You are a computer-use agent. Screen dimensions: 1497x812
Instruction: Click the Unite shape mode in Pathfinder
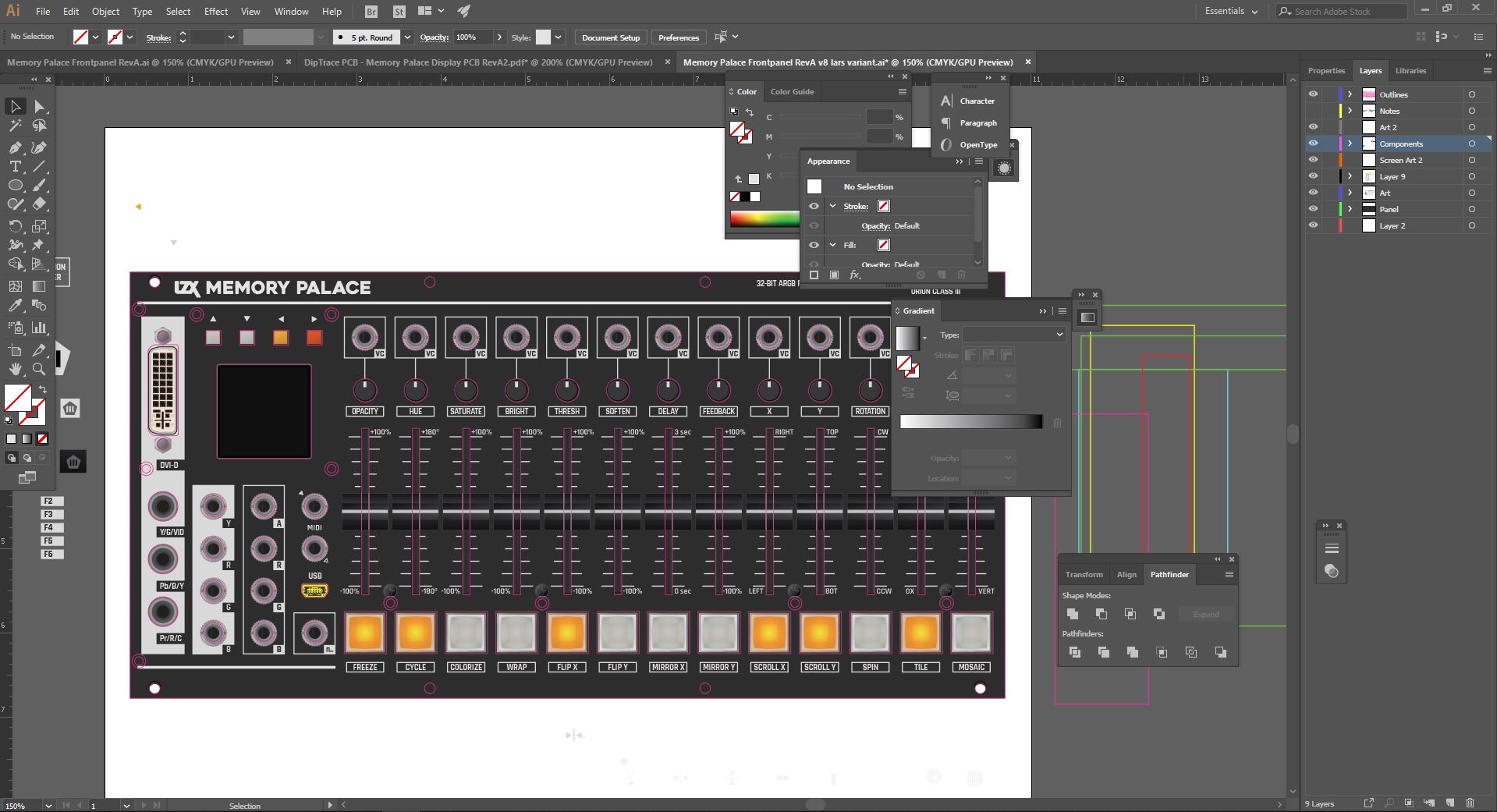[x=1073, y=614]
